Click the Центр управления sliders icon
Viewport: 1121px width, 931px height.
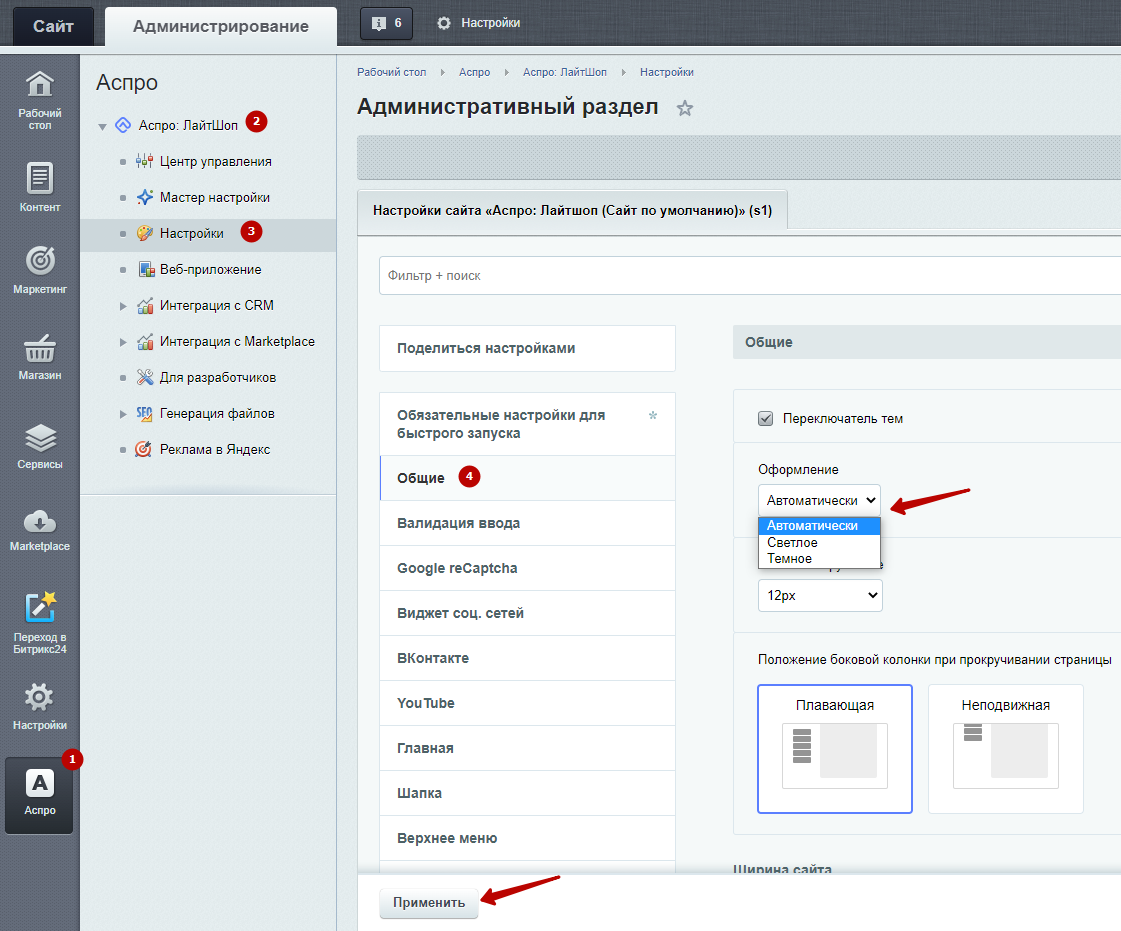(x=144, y=161)
